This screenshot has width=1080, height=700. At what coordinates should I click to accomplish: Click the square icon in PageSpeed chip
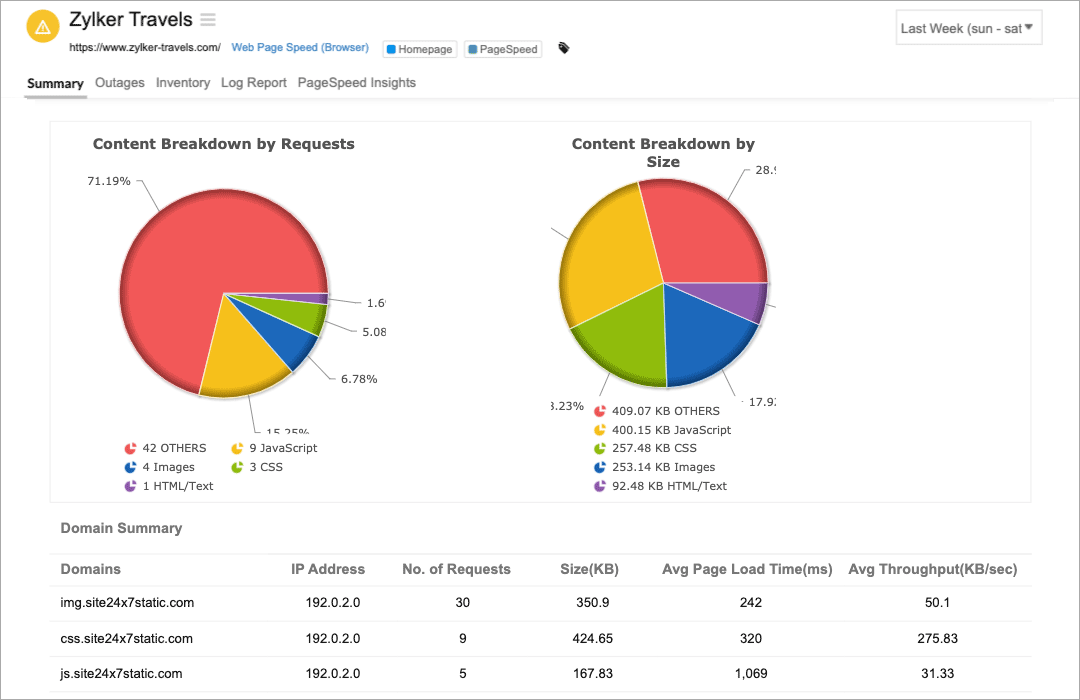click(474, 49)
